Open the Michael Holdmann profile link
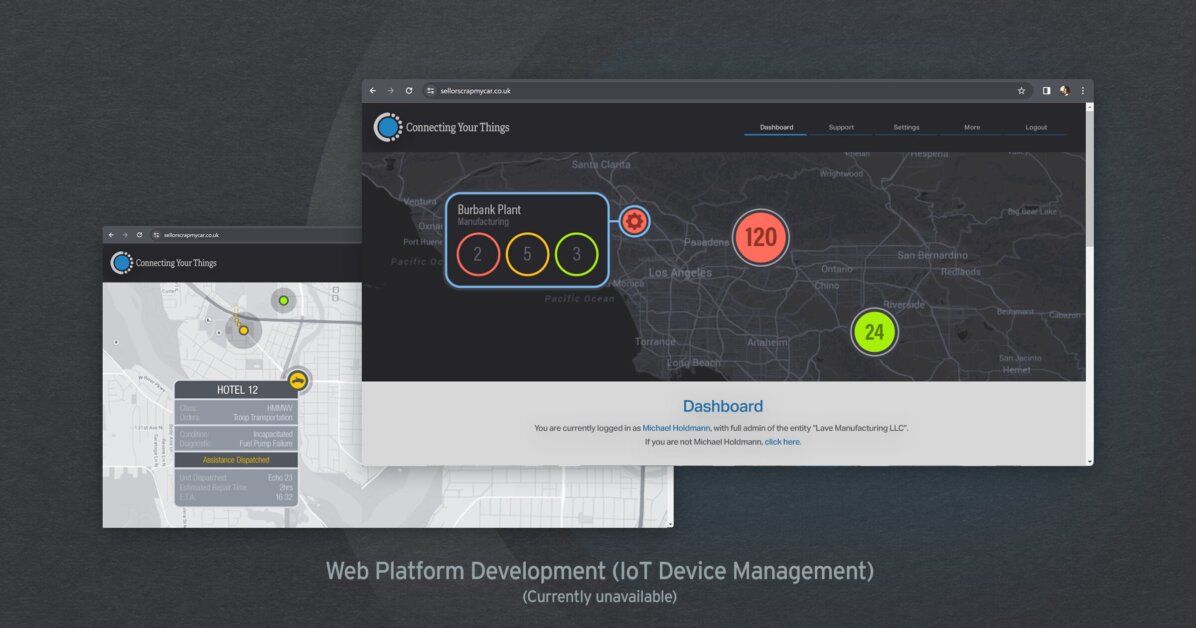 coord(676,428)
